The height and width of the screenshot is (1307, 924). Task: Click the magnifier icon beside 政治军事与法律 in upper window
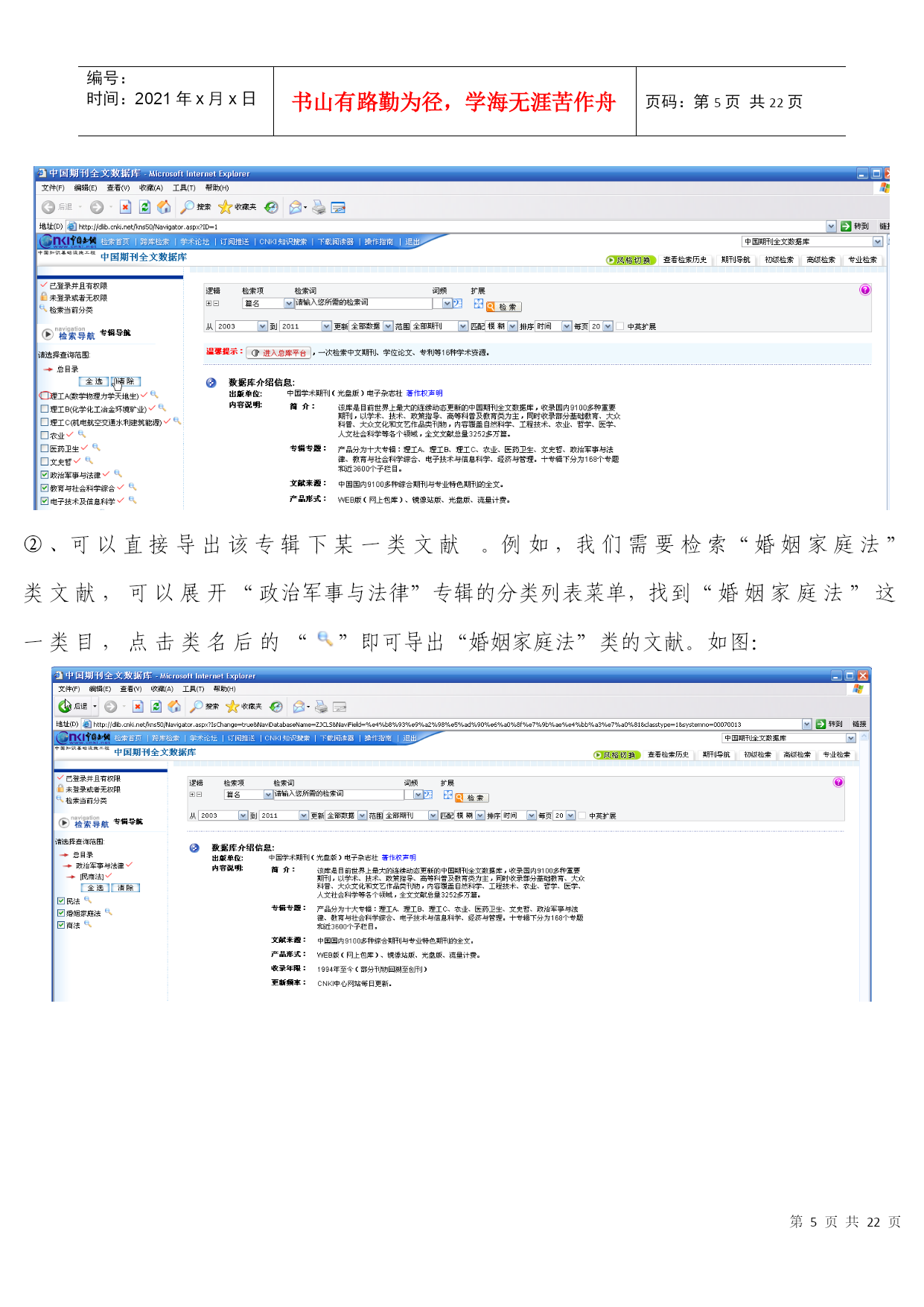[x=118, y=474]
